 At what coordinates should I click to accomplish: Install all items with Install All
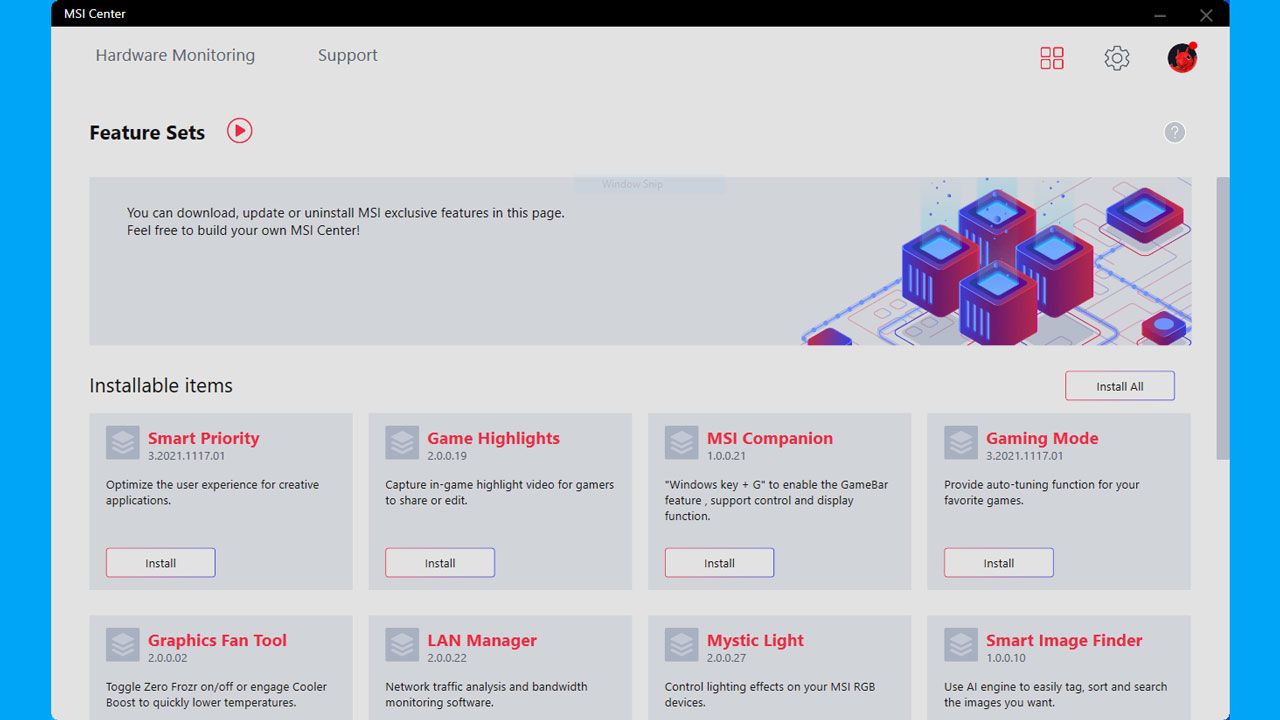point(1120,386)
